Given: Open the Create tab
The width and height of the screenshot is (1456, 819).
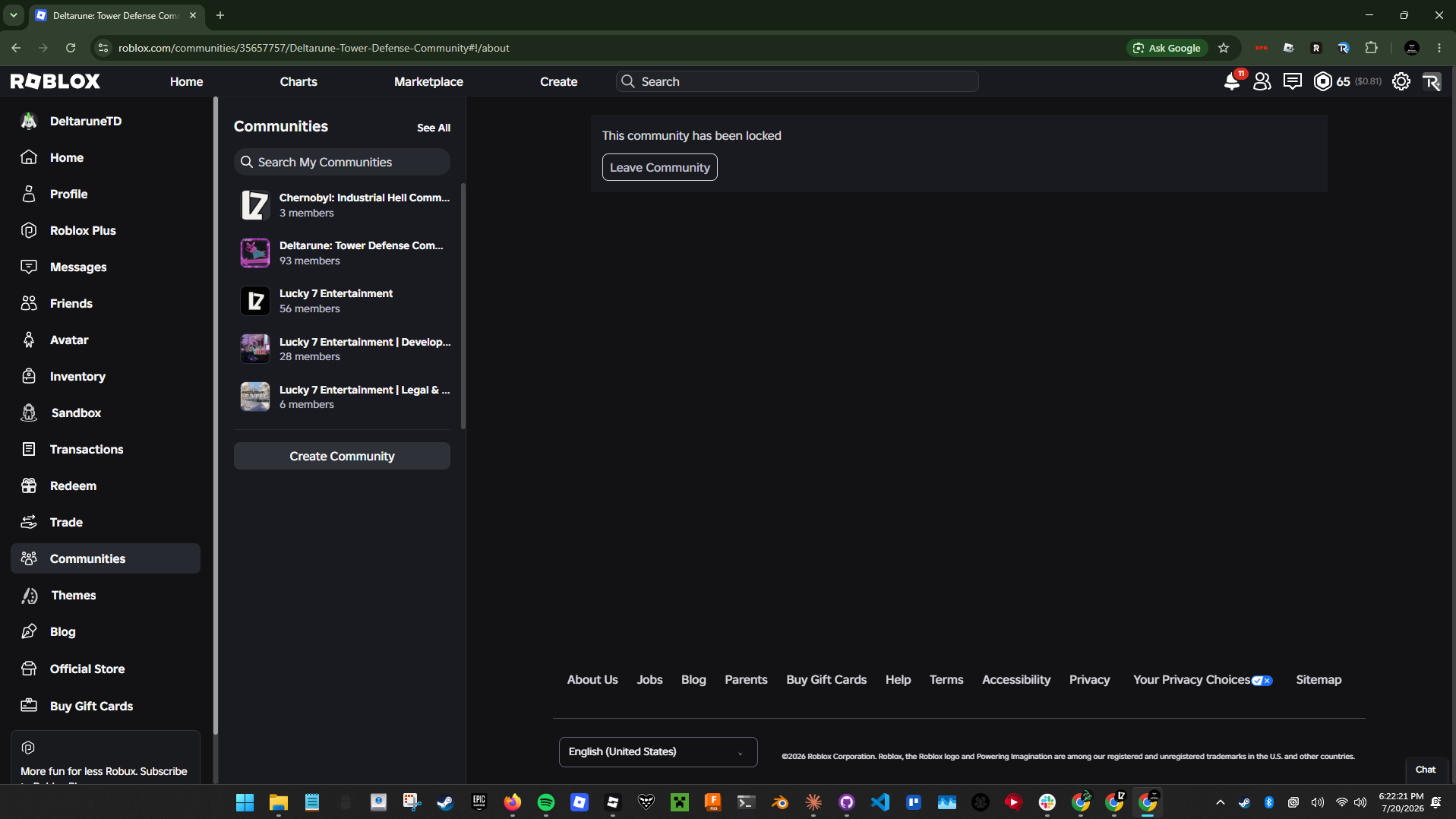Looking at the screenshot, I should (558, 81).
